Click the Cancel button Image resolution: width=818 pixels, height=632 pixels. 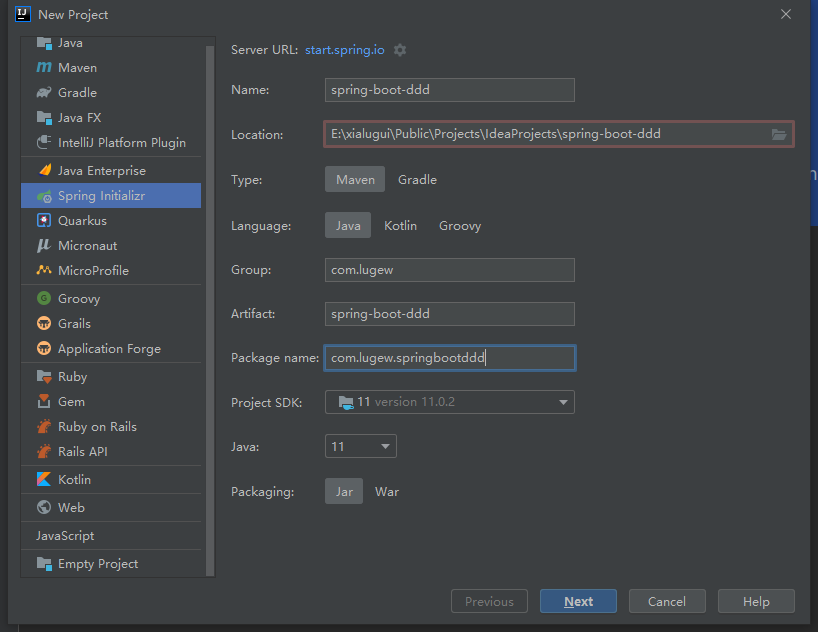tap(667, 601)
